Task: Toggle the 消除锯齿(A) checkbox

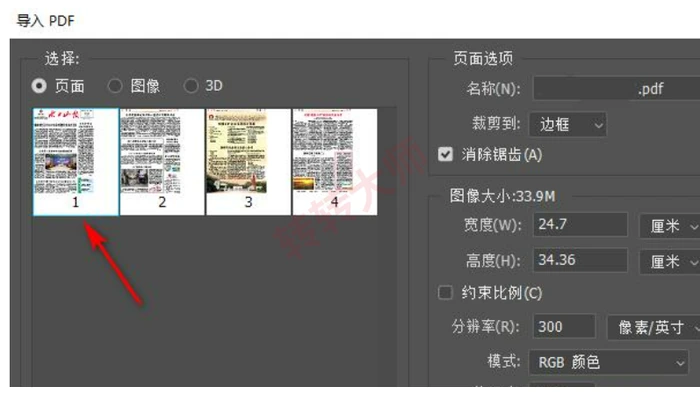Action: [x=445, y=154]
